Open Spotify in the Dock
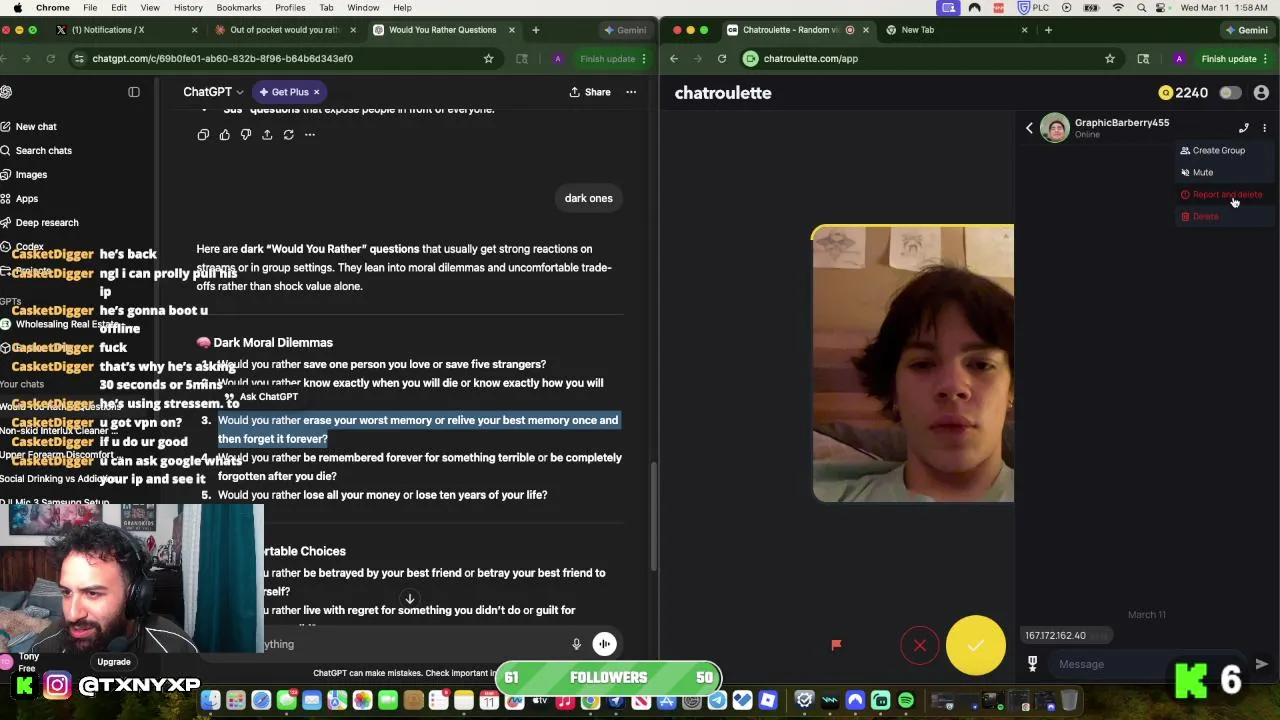 click(906, 701)
